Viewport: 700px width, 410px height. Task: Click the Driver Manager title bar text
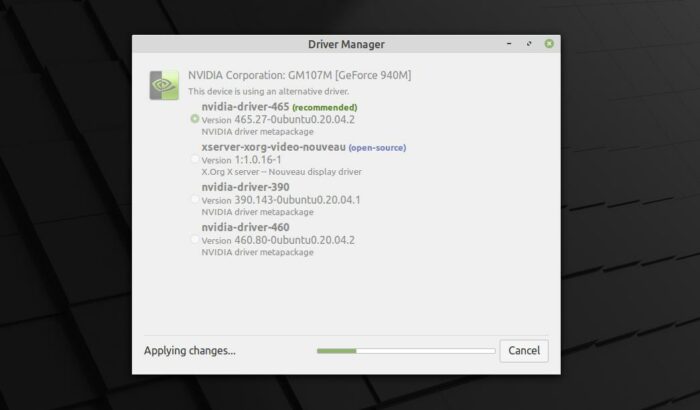tap(346, 44)
